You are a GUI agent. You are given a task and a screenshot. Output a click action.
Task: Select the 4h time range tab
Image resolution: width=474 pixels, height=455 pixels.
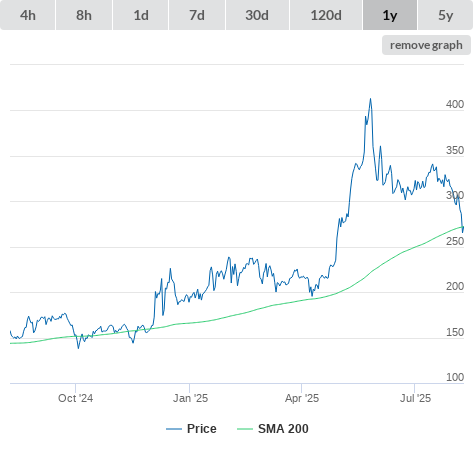click(28, 15)
